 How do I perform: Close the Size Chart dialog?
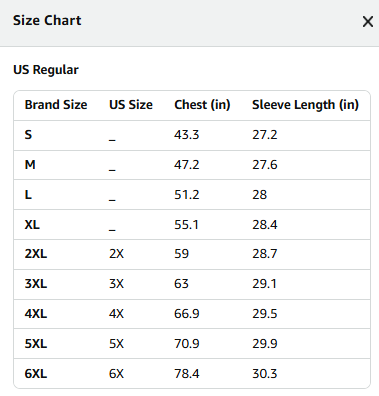click(x=368, y=22)
